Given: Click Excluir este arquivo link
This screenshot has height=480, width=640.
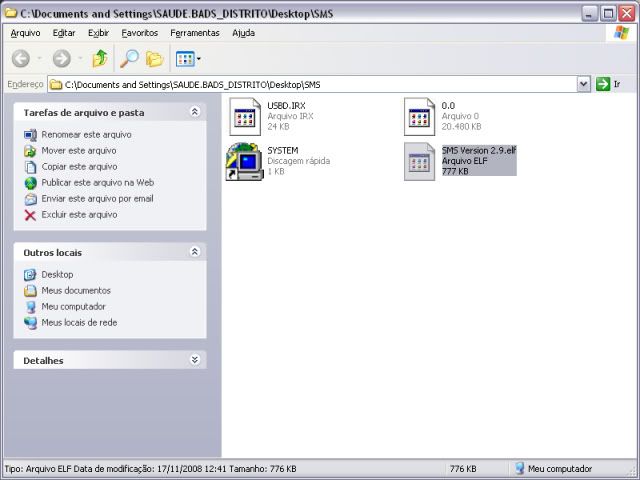Looking at the screenshot, I should (79, 215).
